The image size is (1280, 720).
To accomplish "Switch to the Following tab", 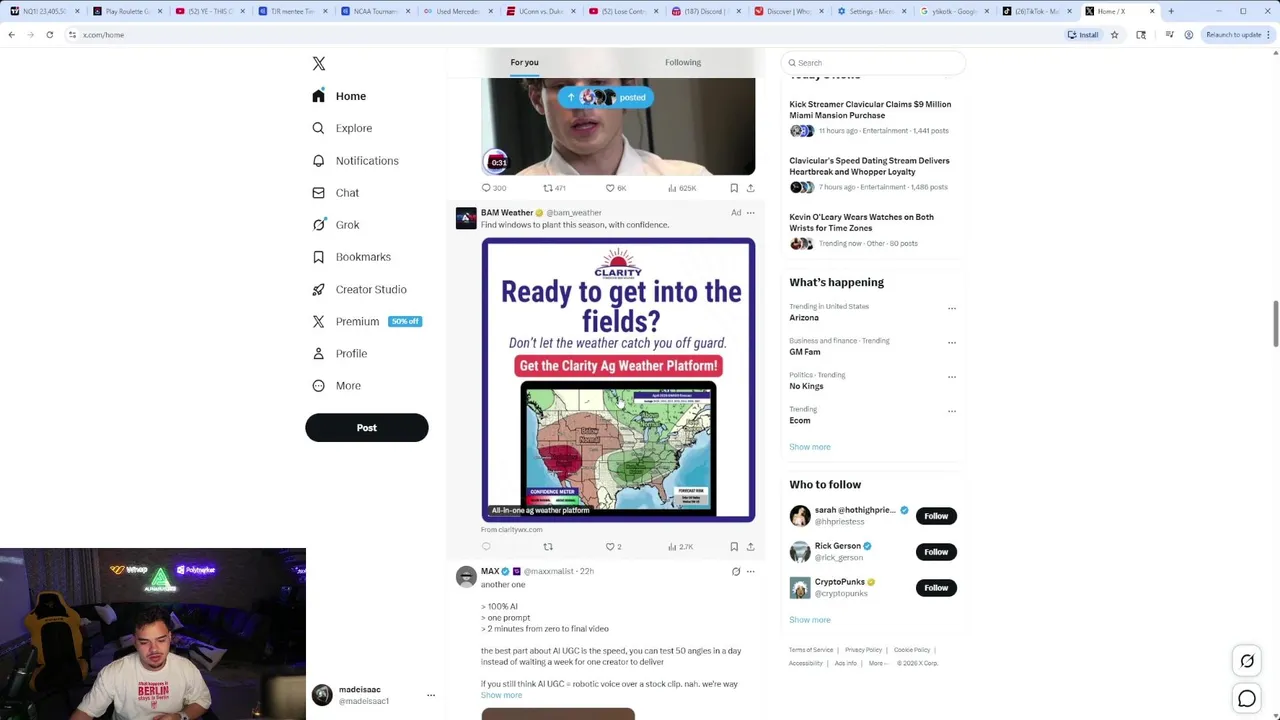I will click(683, 62).
